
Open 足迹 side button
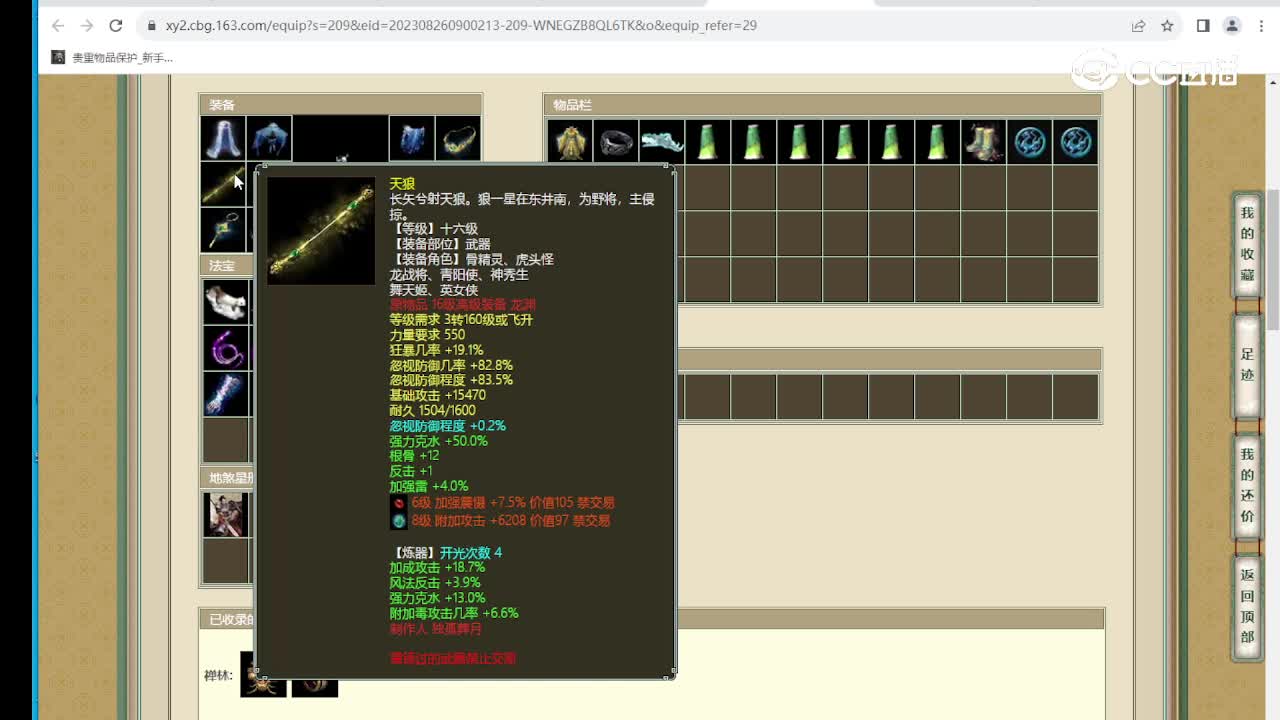click(1247, 365)
